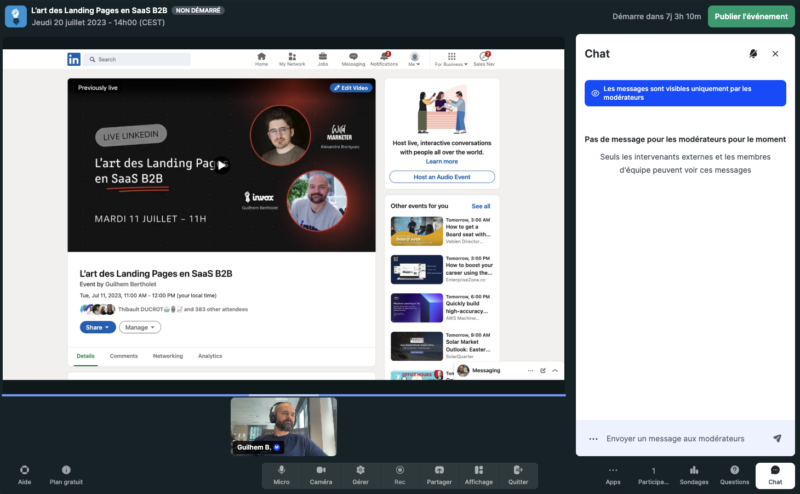Open the Participants panel
800x494 pixels.
pos(653,475)
